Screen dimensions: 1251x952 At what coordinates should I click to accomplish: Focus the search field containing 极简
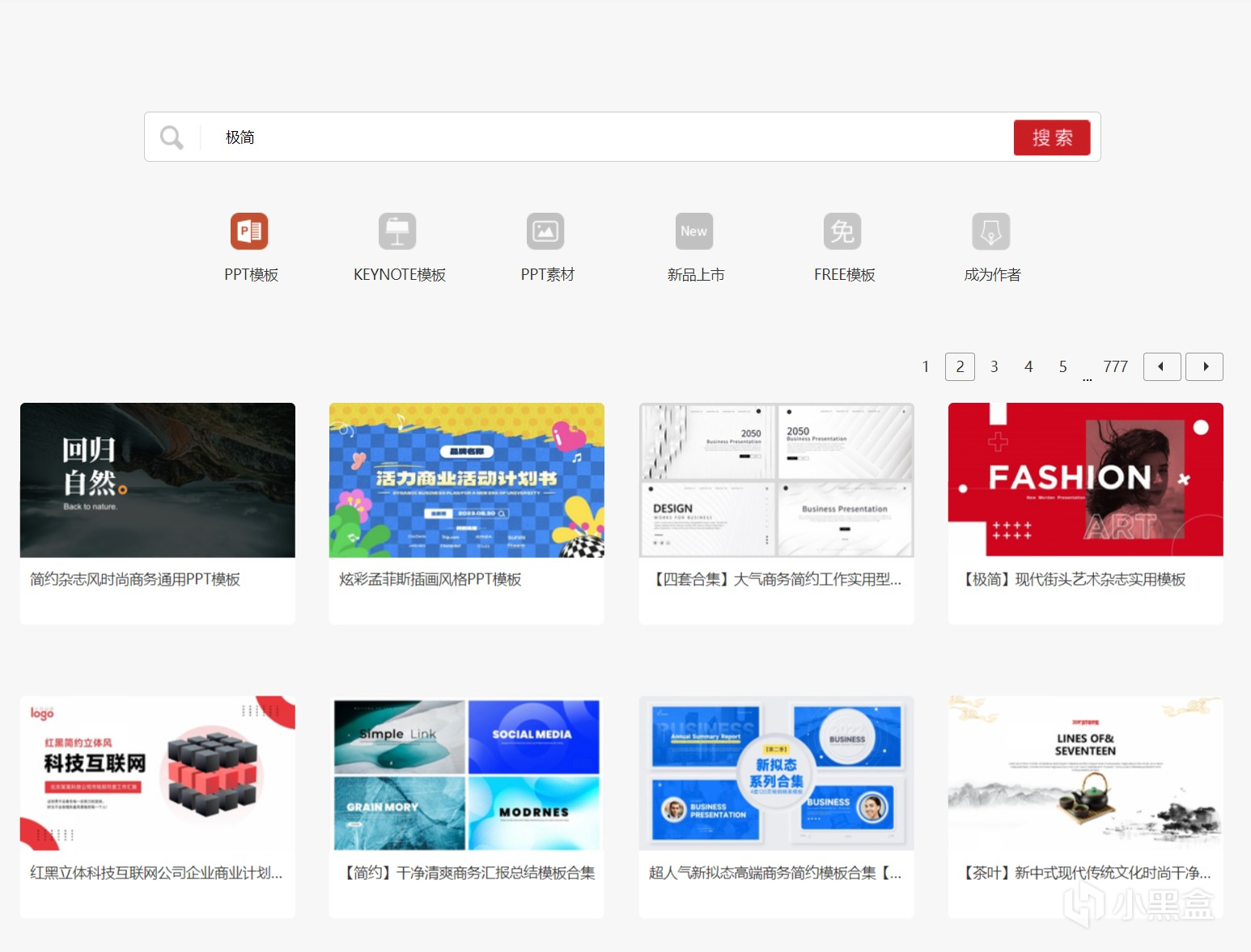pos(607,138)
